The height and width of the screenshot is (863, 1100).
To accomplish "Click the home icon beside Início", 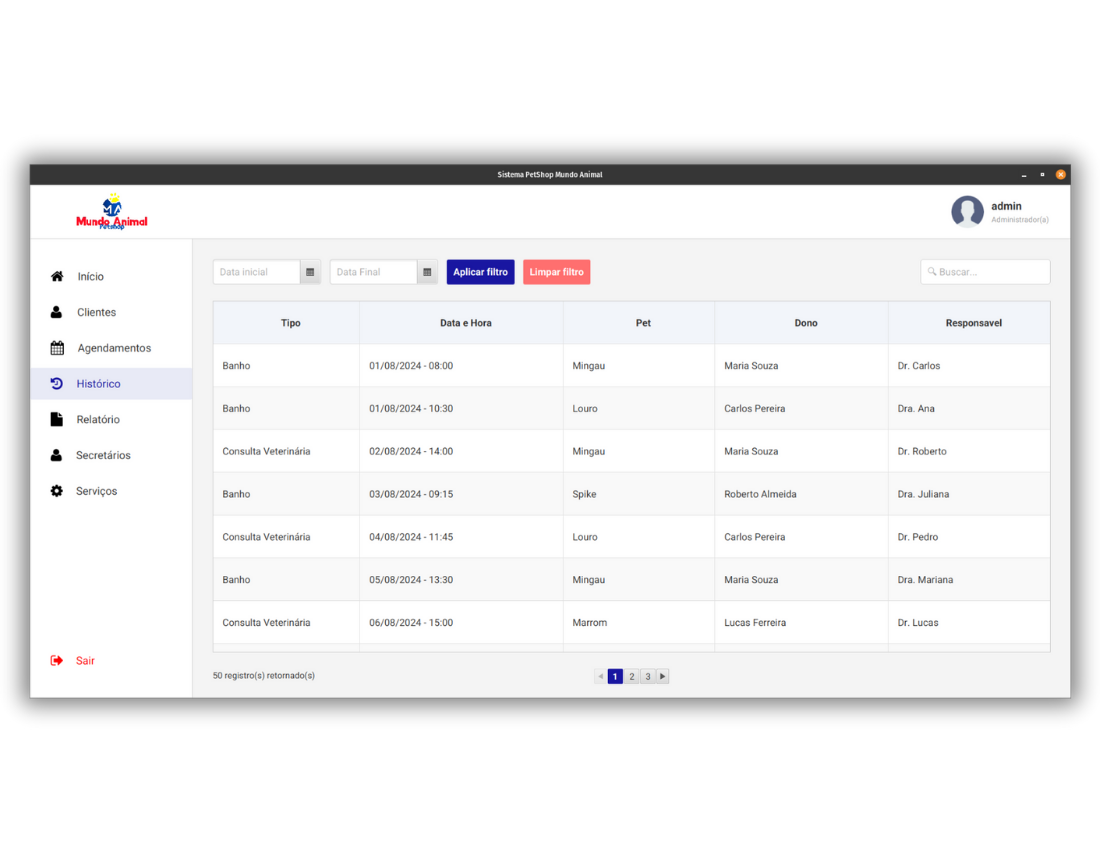I will [57, 277].
